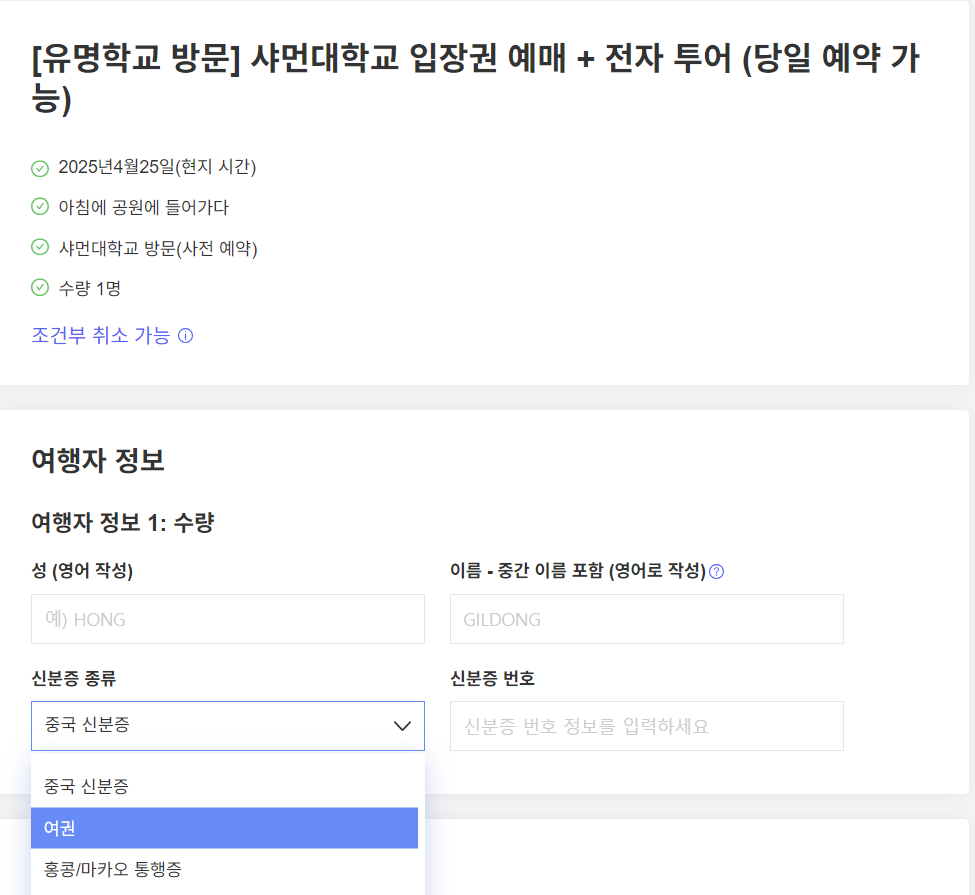Select the 중국 신분증 dropdown option

coord(225,786)
